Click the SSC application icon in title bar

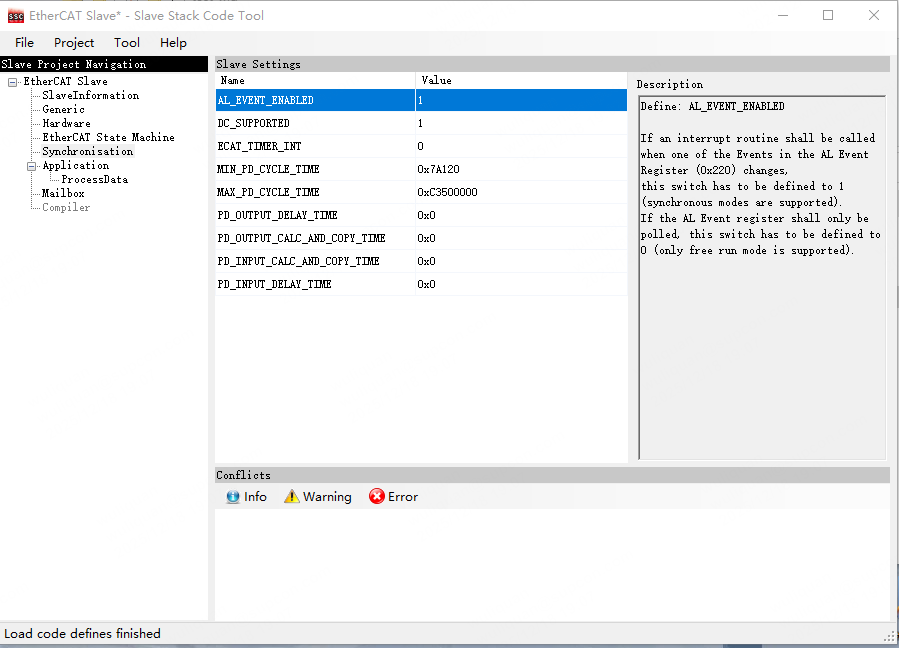point(15,16)
